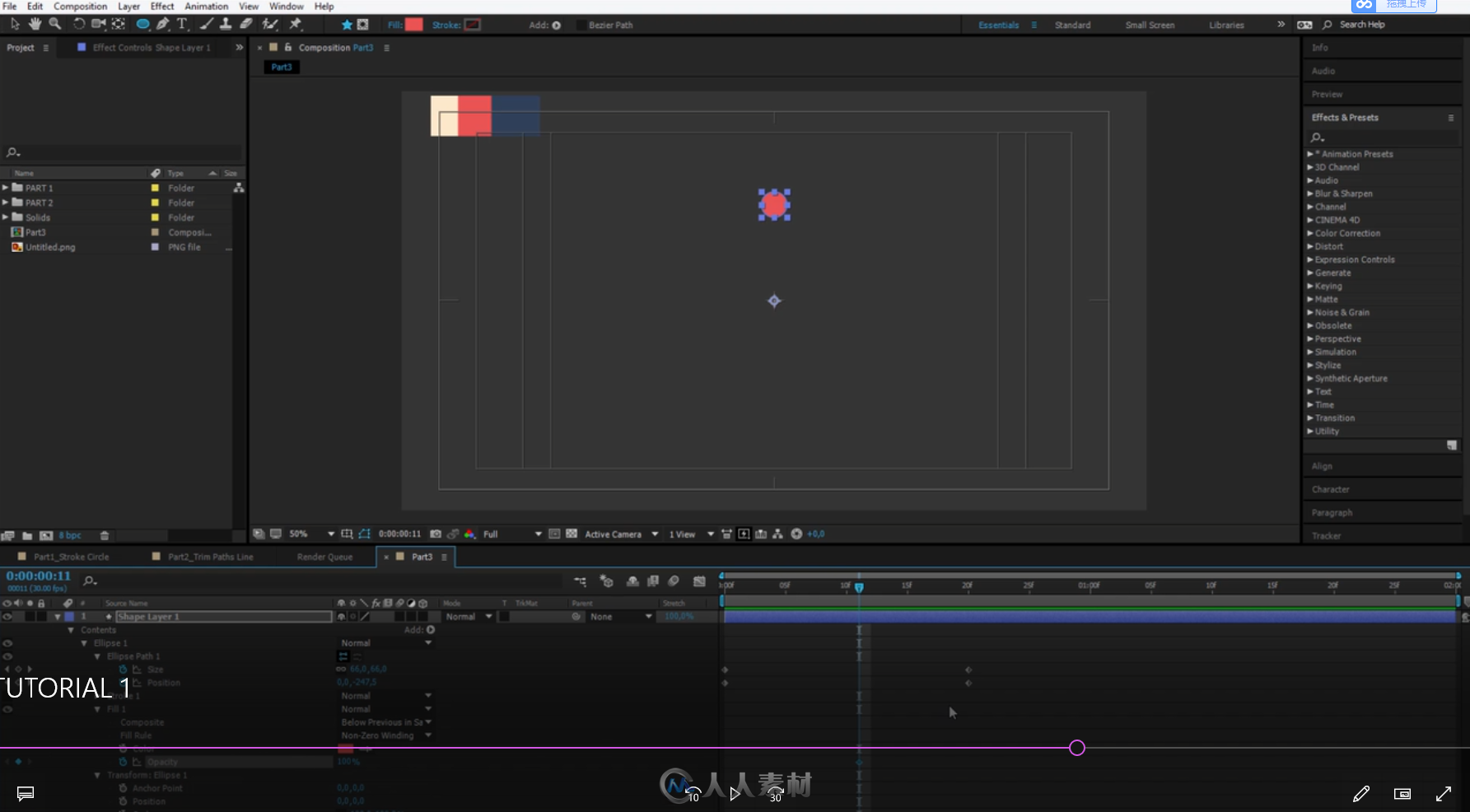Select the Roto Brush tool
Screen dimensions: 1470x812
point(269,25)
